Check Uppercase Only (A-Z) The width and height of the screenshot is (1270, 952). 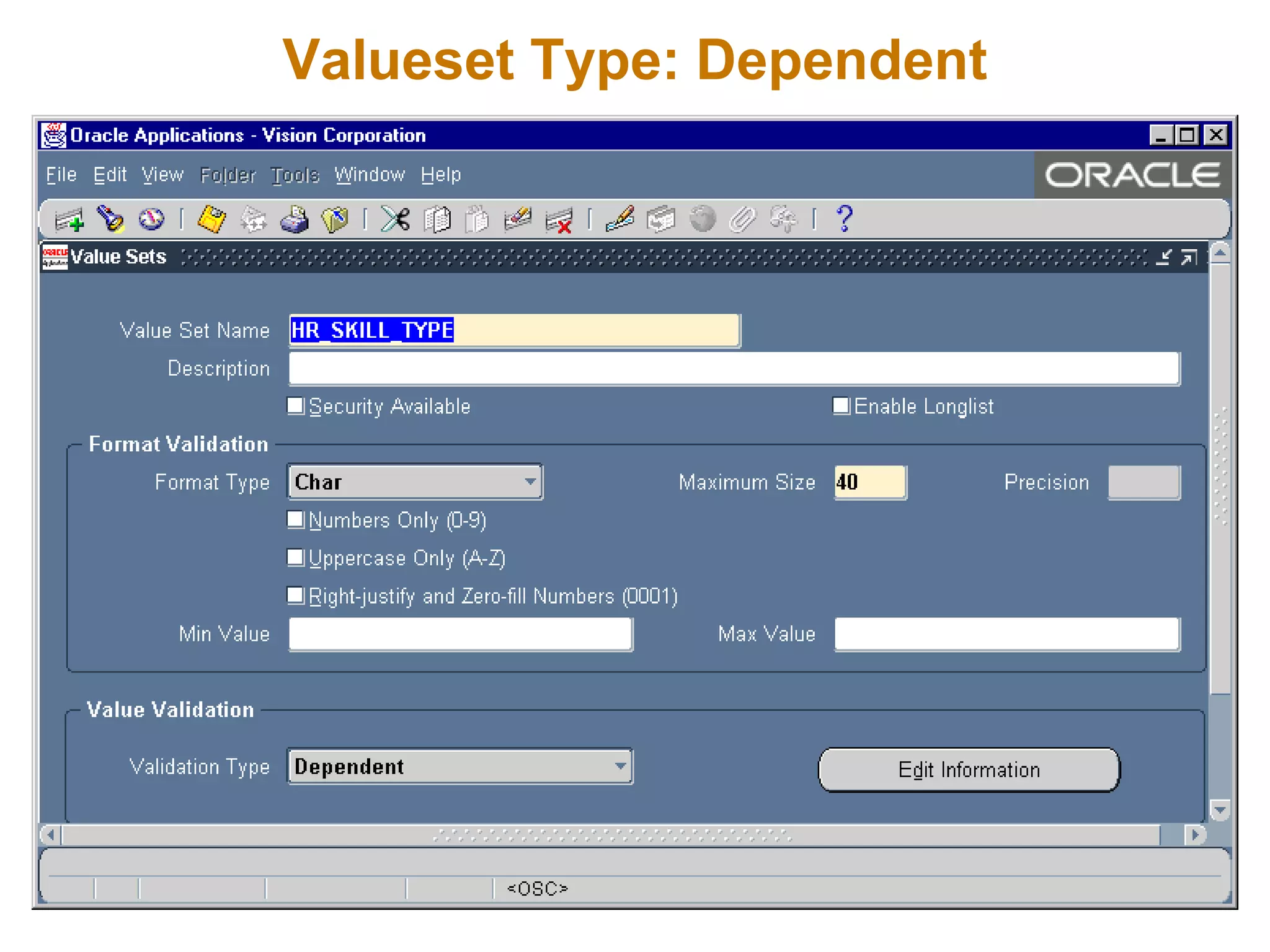296,558
